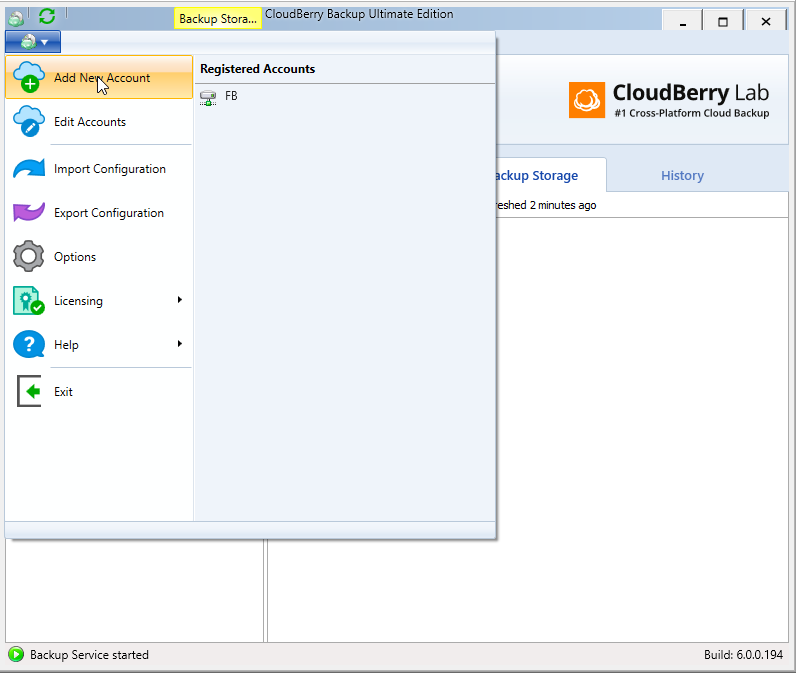
Task: Click the Help question mark icon
Action: 28,344
